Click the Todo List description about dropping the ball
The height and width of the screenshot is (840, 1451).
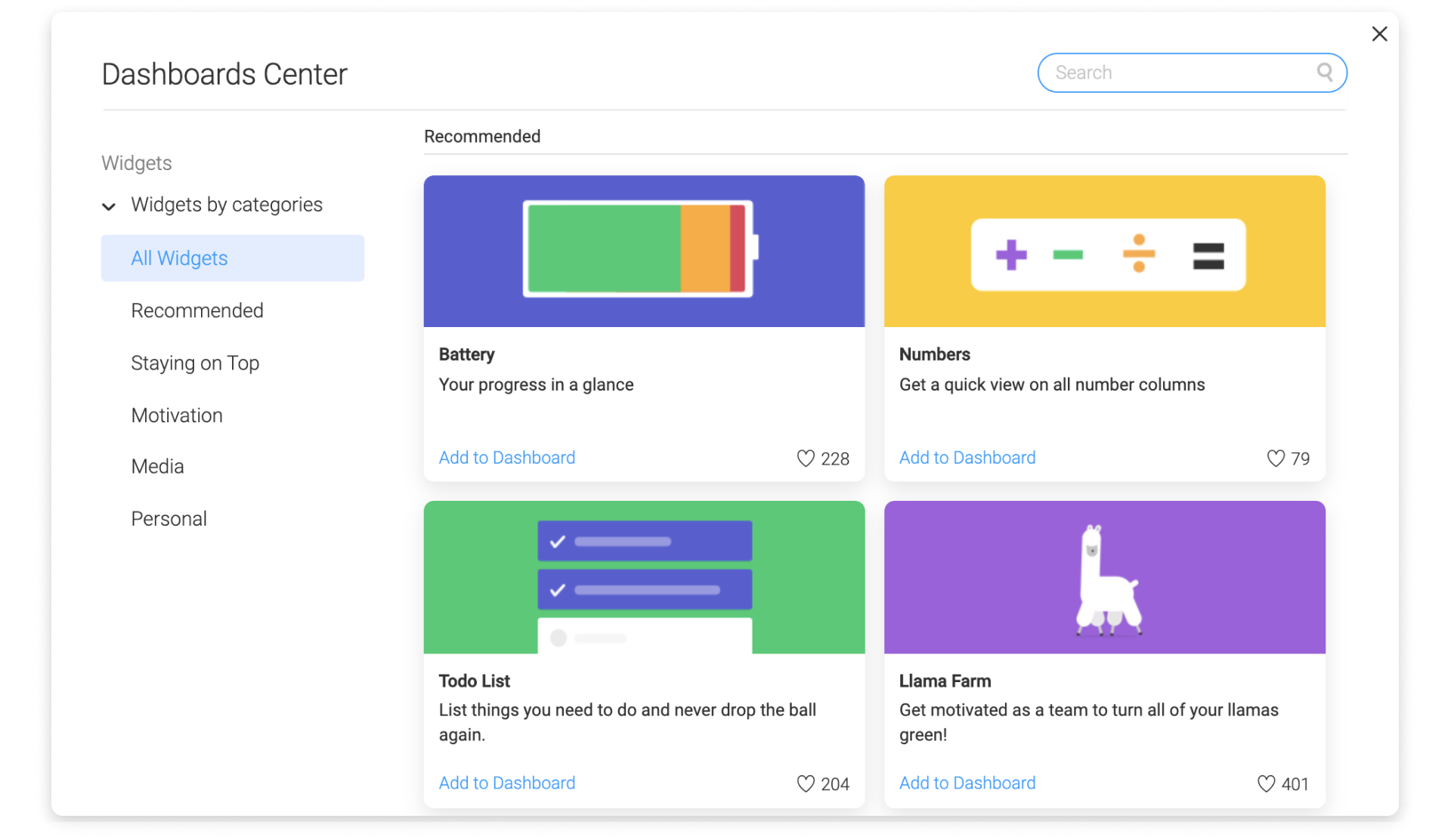(627, 722)
